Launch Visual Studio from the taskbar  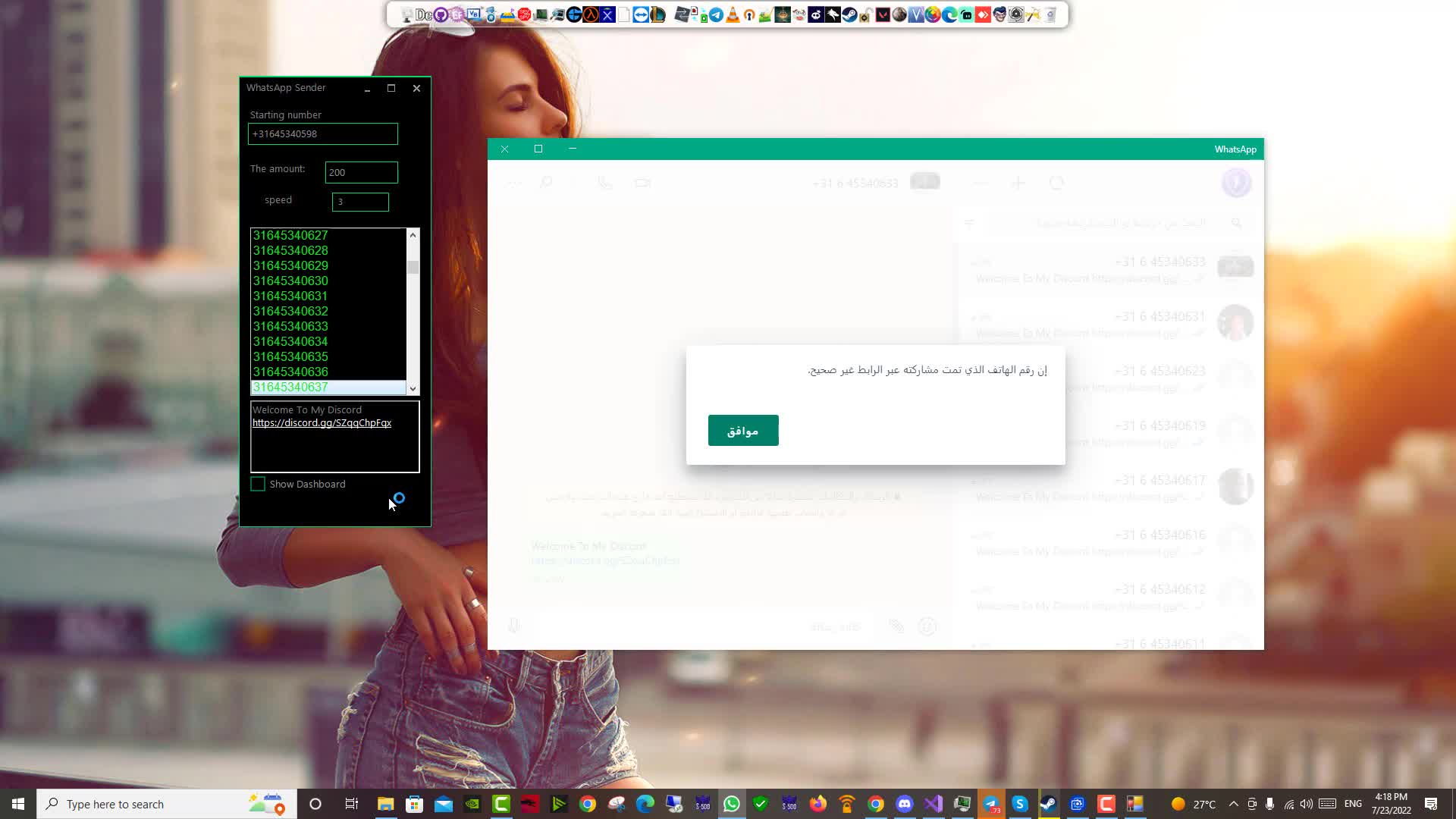pos(934,804)
